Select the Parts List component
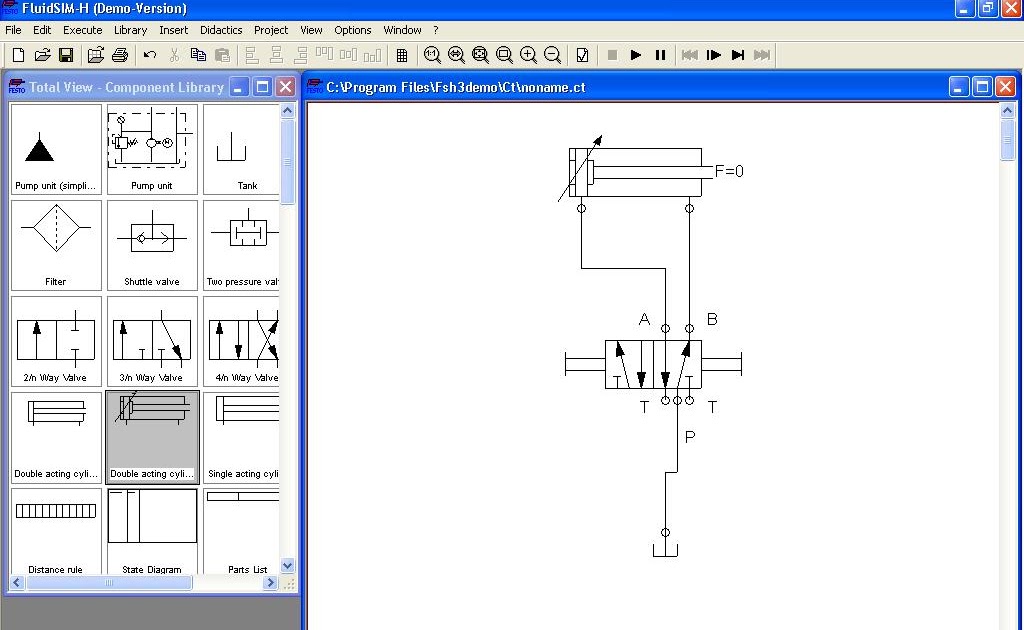 (241, 531)
